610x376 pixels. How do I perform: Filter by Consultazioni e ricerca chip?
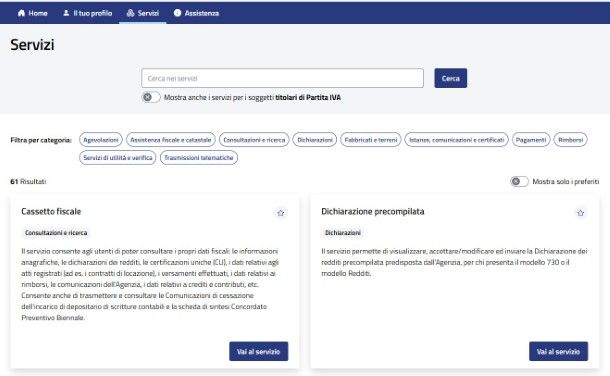(x=254, y=140)
